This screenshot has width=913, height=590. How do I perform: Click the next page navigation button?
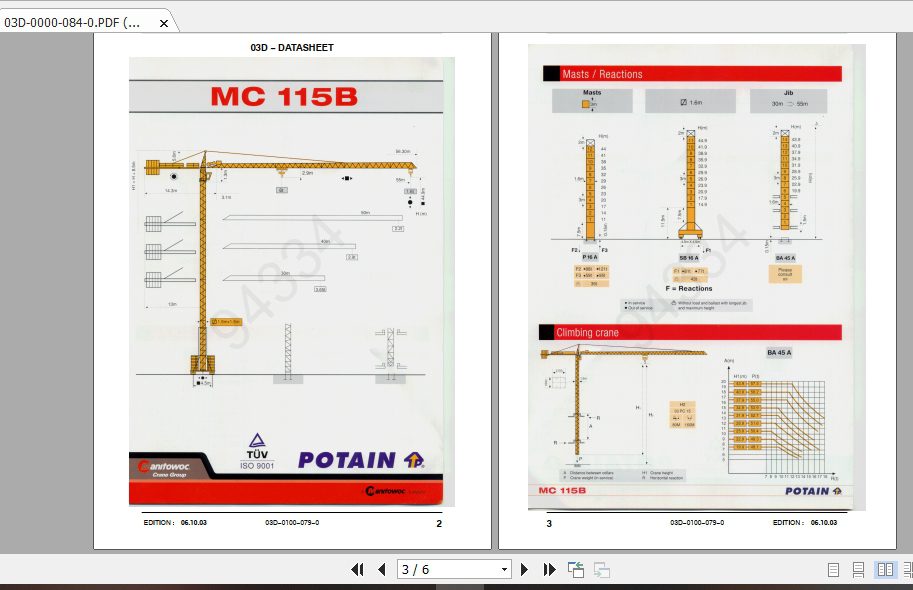pos(525,569)
